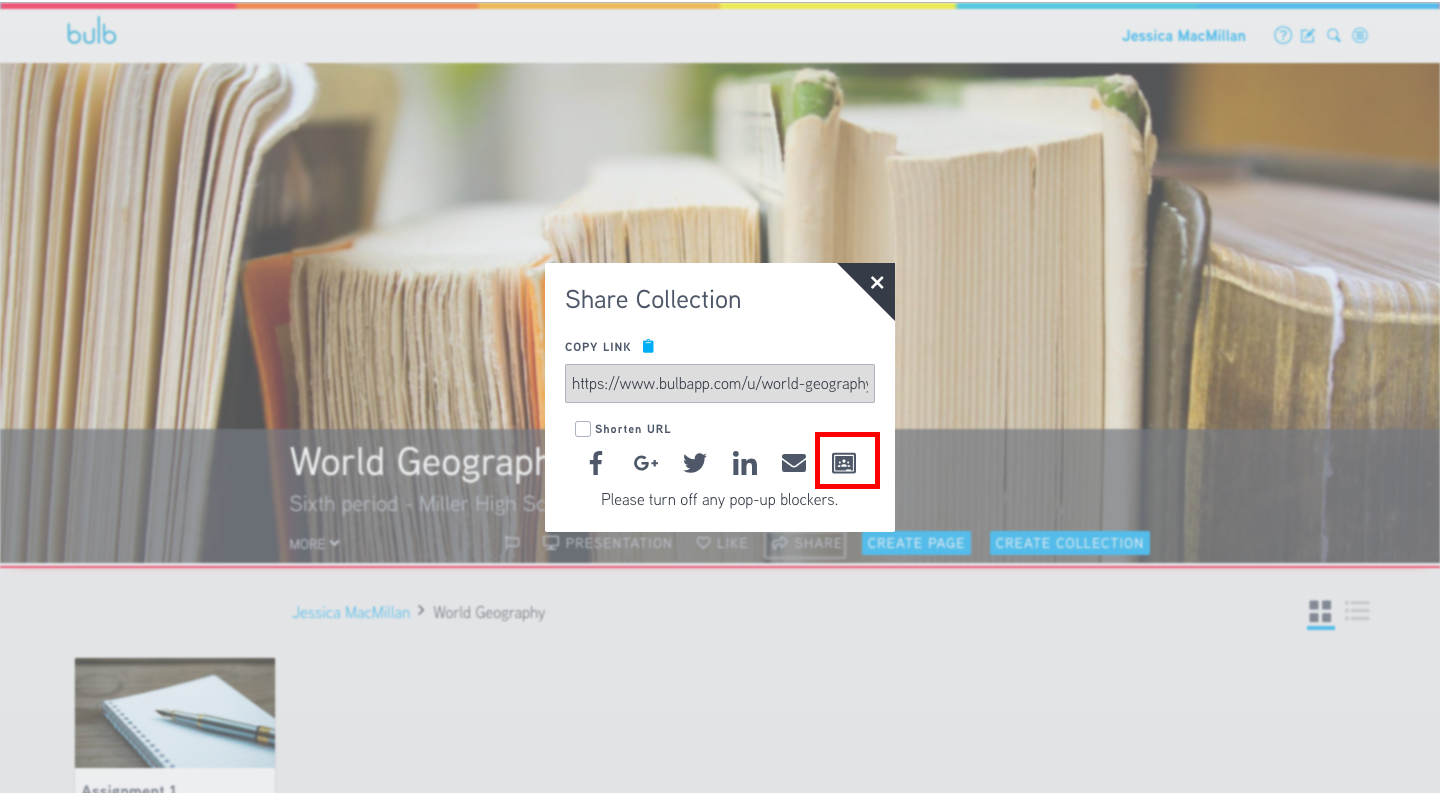This screenshot has width=1440, height=793.
Task: Click the comment flag icon
Action: (x=512, y=543)
